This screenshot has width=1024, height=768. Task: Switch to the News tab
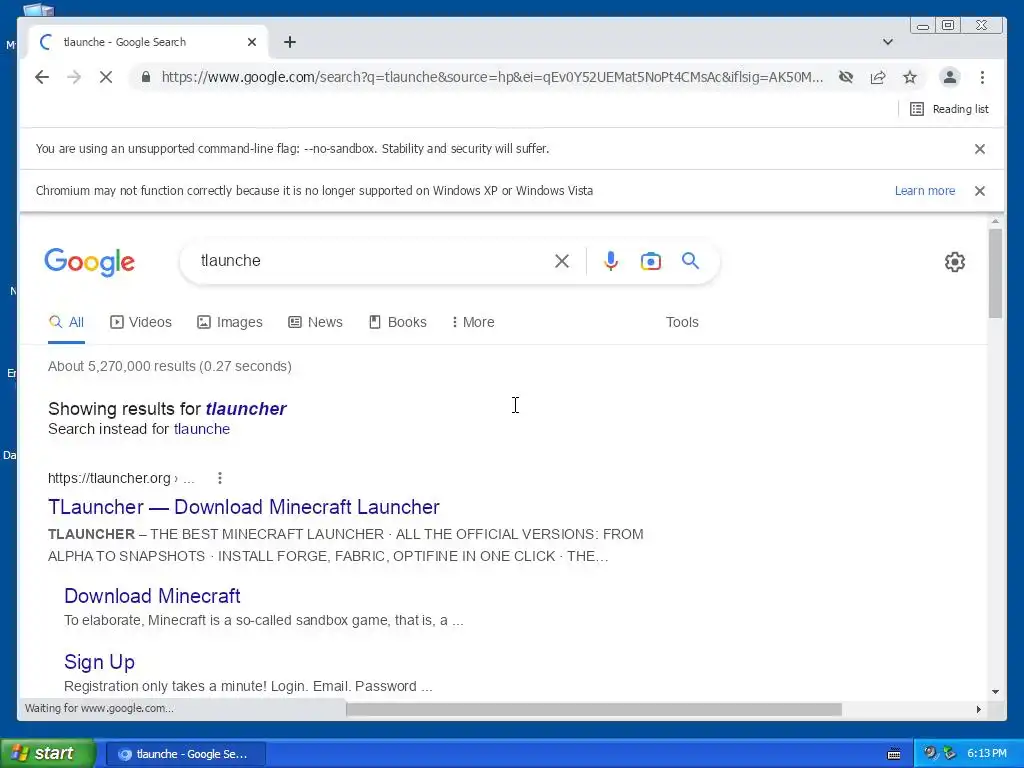point(315,322)
